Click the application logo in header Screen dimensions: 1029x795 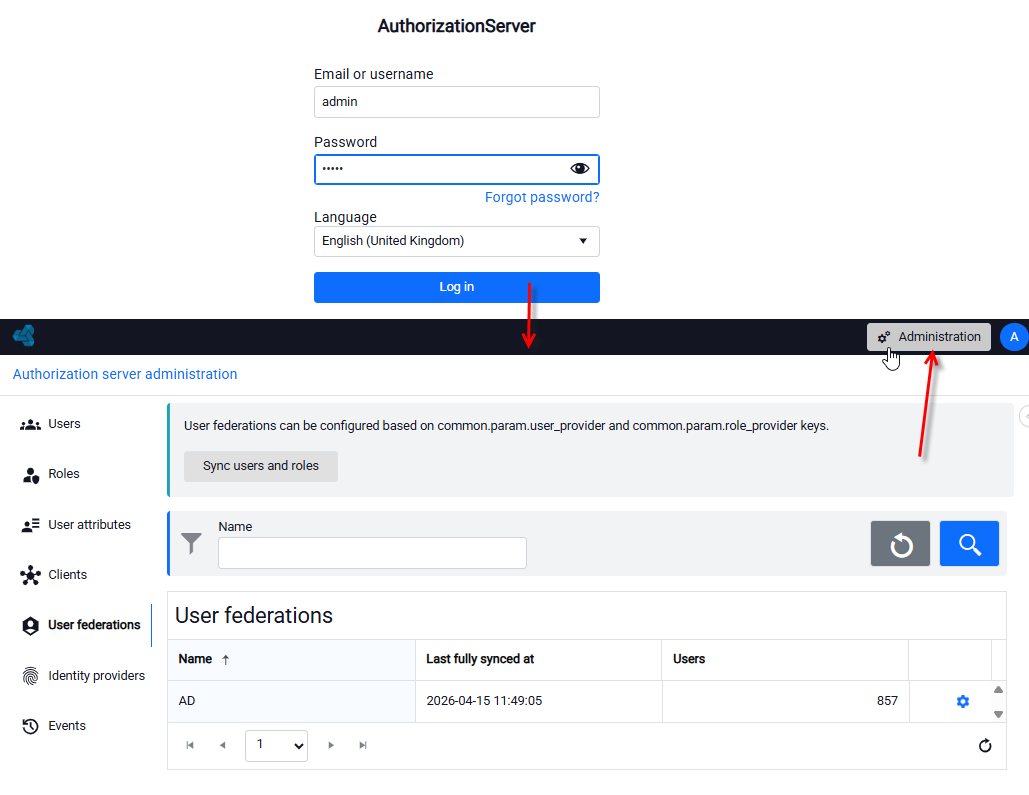[x=24, y=335]
